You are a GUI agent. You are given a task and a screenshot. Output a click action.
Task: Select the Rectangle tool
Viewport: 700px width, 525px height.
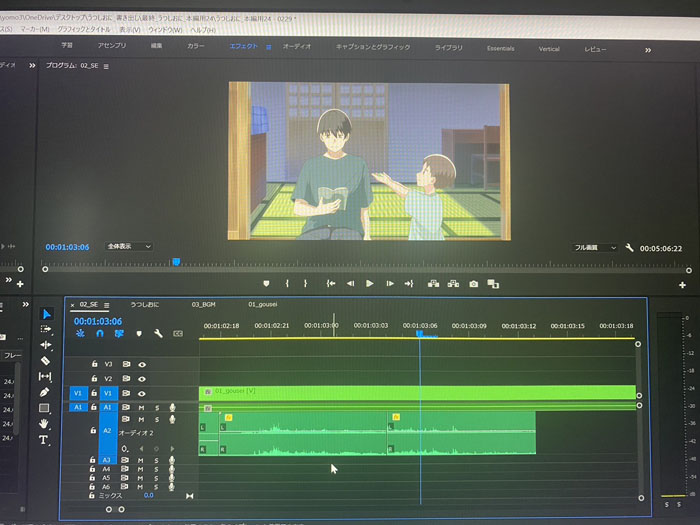click(x=44, y=408)
